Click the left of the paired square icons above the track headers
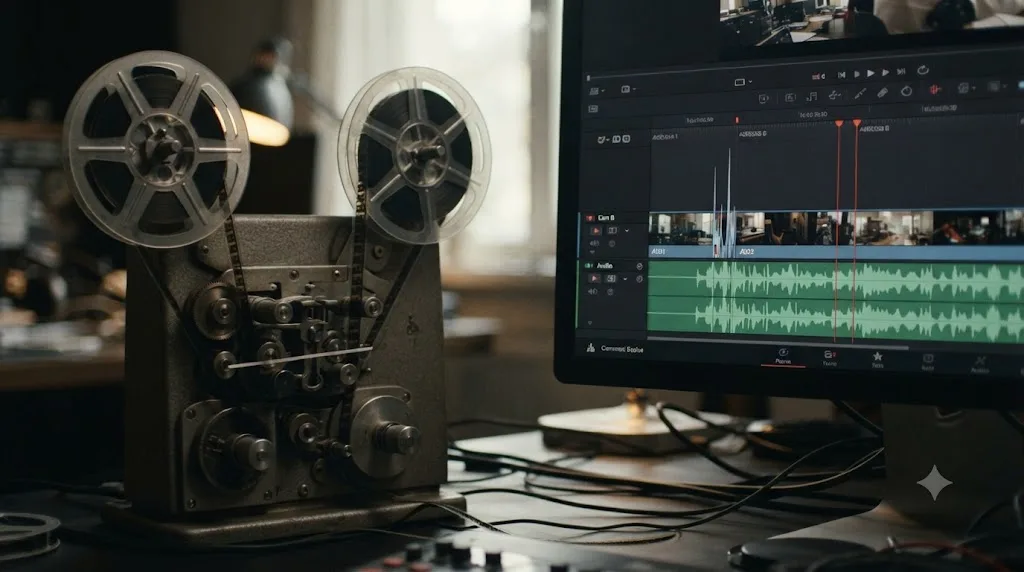The width and height of the screenshot is (1024, 572). 616,139
